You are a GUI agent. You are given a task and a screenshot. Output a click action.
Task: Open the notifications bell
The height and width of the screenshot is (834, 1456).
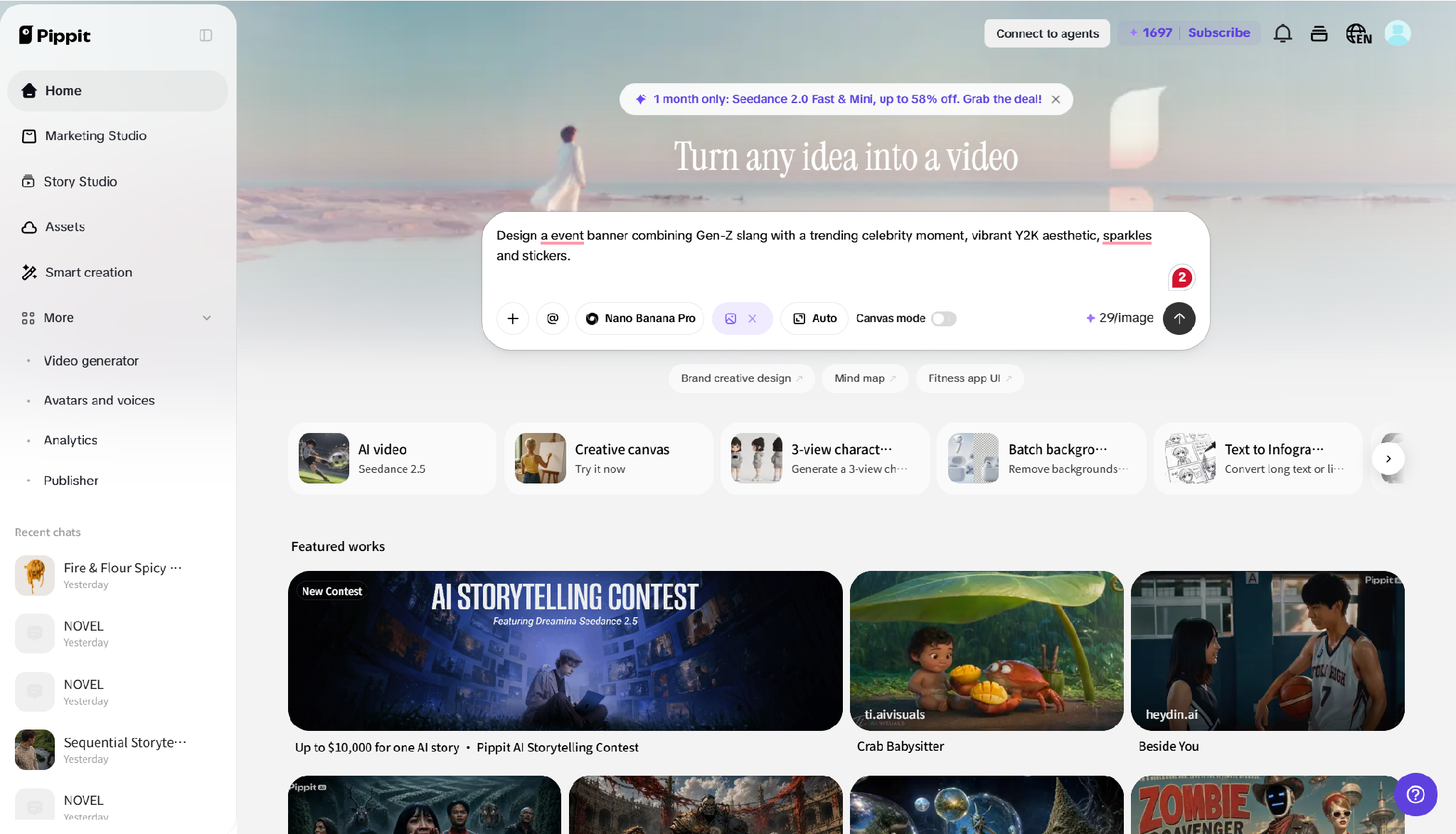point(1282,33)
